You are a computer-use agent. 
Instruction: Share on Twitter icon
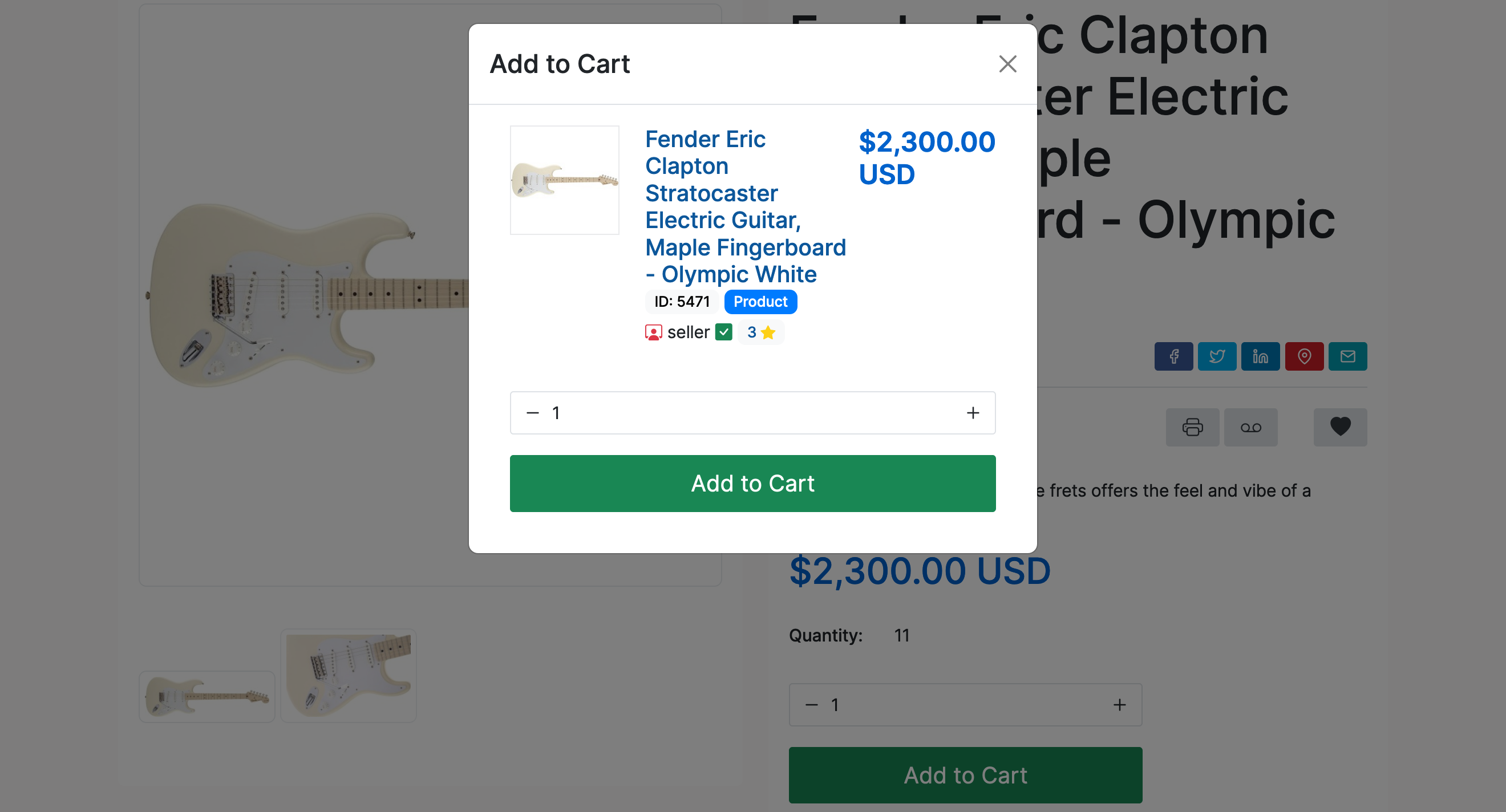[1217, 356]
